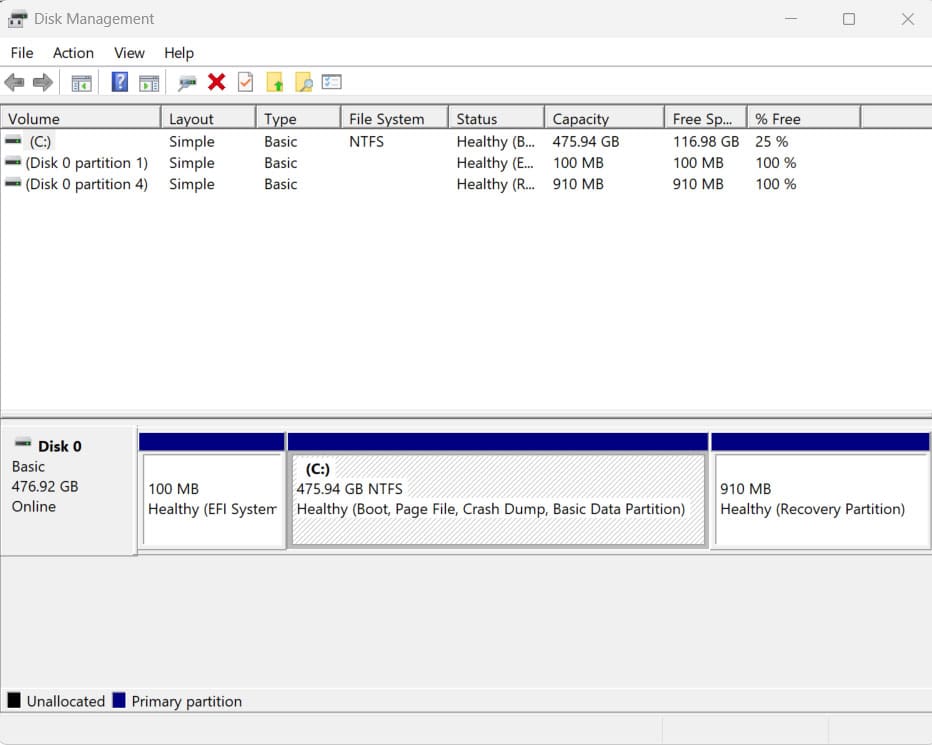
Task: Sort by the Layout column header
Action: tap(209, 119)
